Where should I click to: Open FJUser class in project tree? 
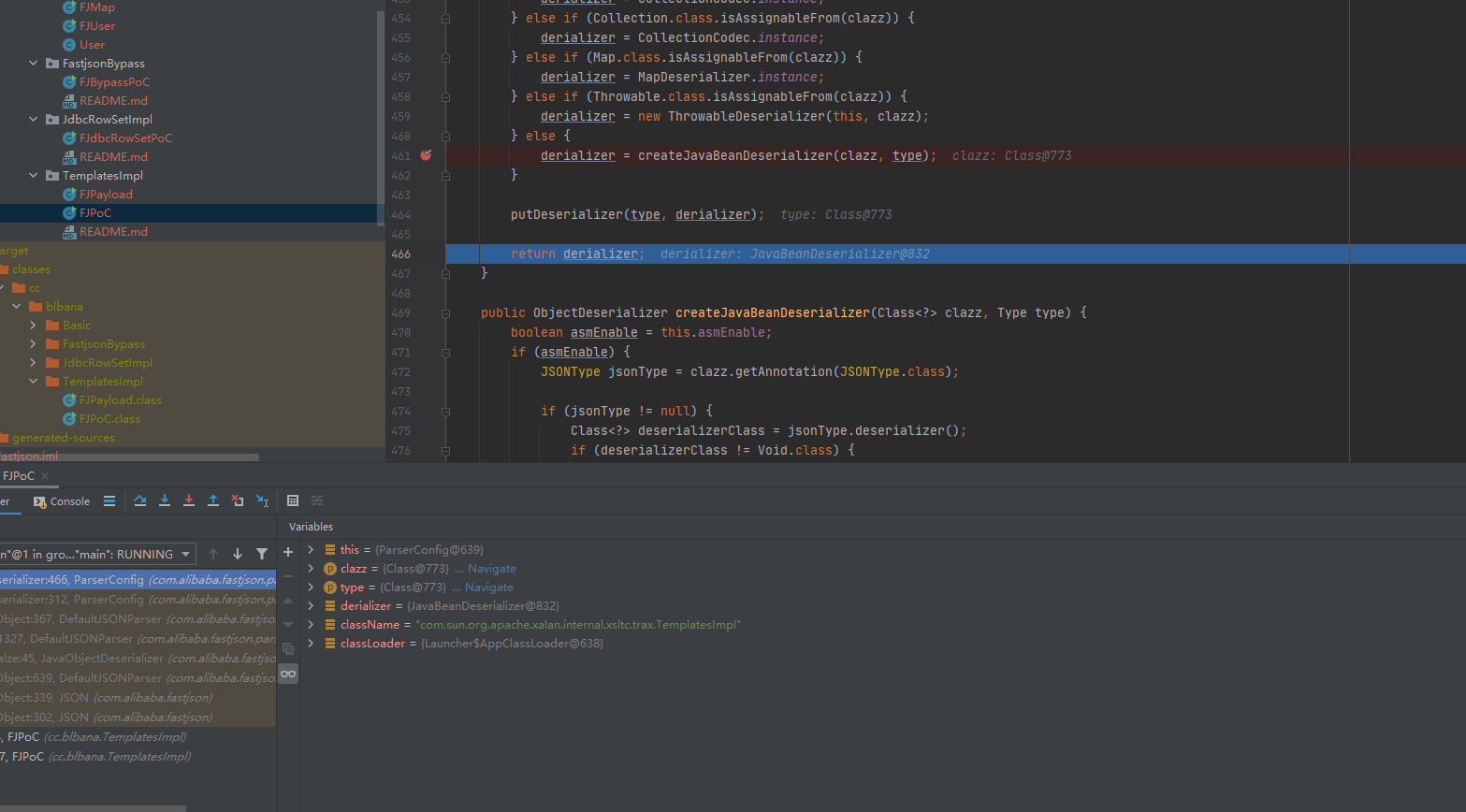[x=97, y=26]
